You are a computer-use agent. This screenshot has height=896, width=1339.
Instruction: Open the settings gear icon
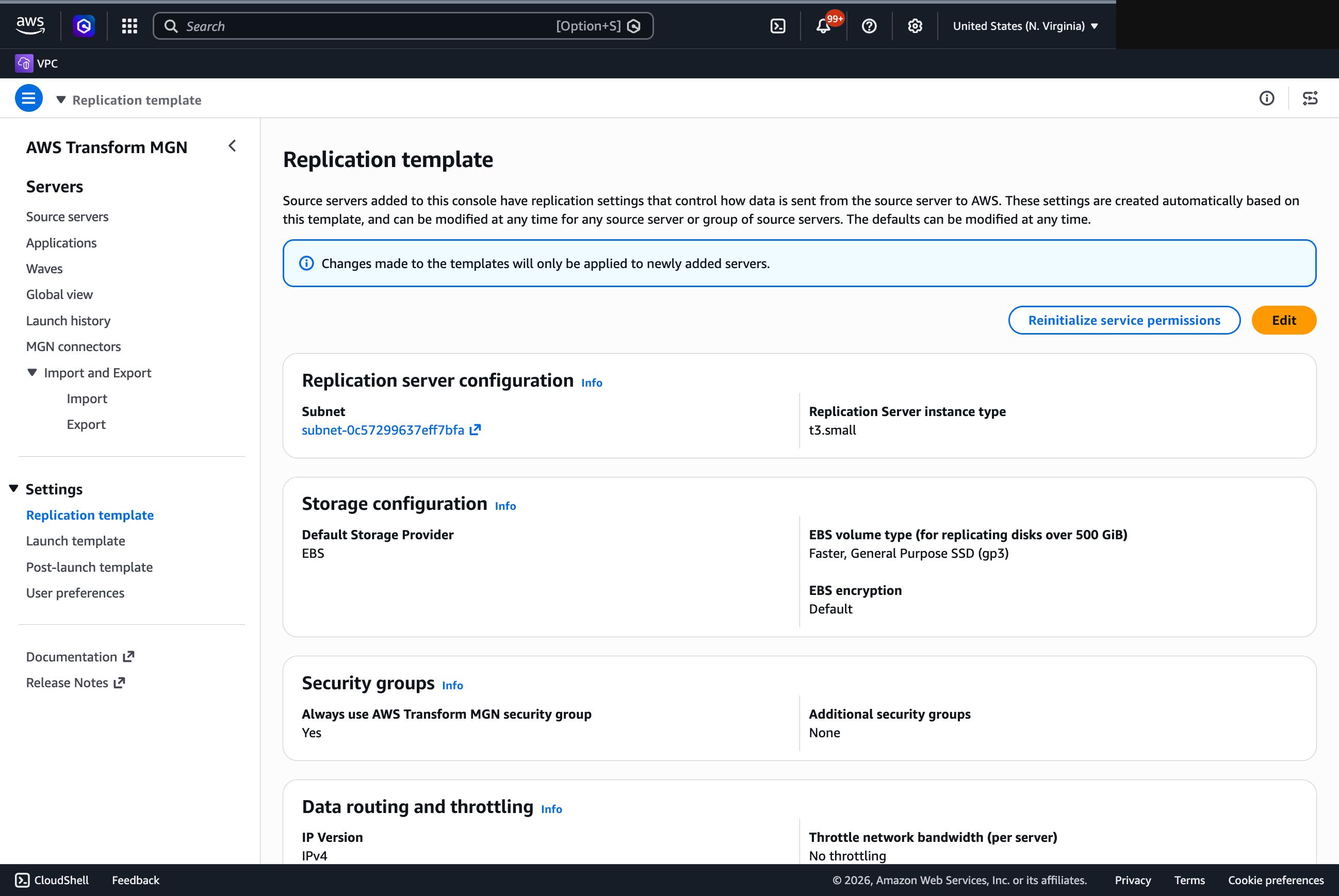(915, 26)
